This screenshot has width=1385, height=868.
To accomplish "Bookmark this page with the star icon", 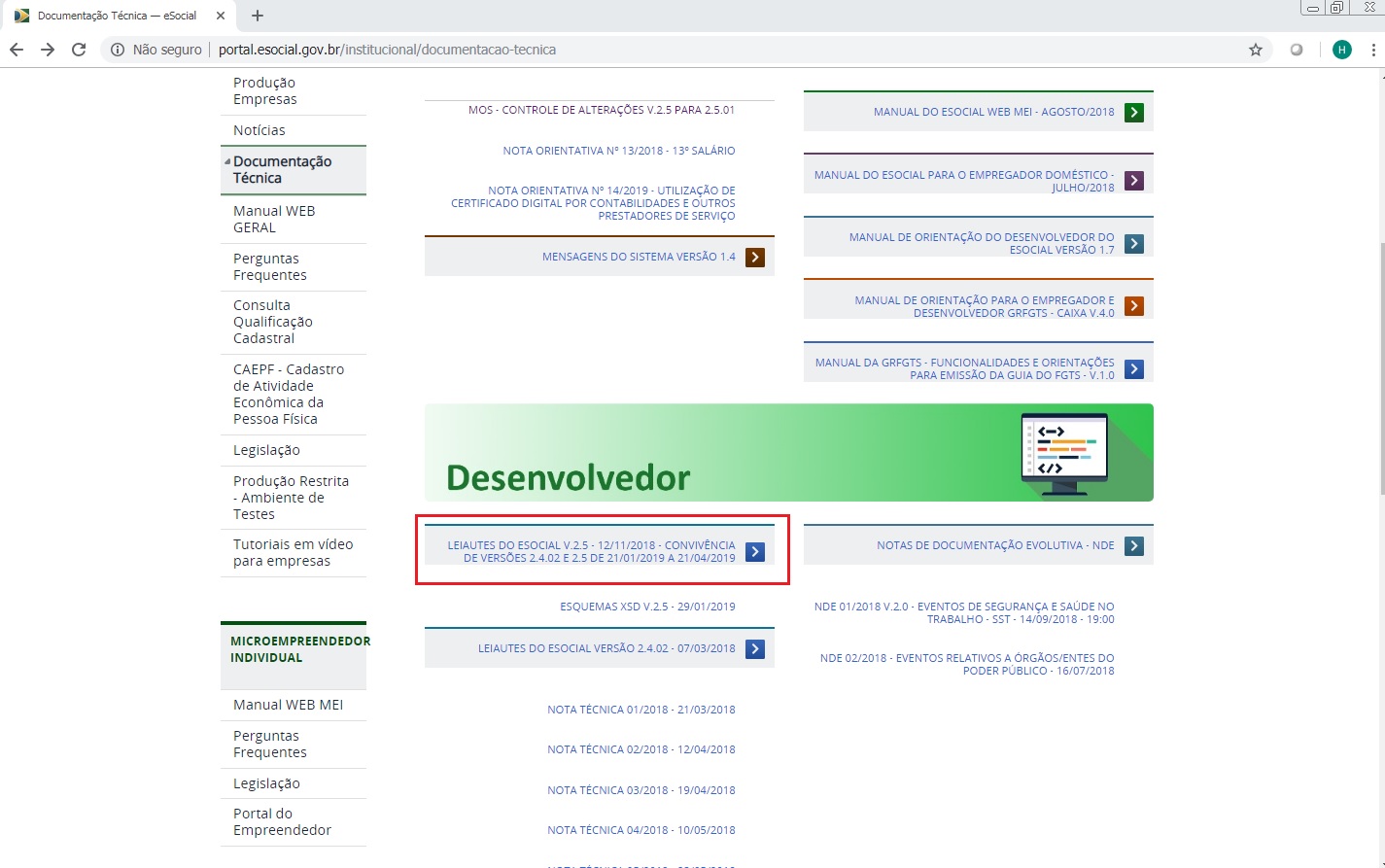I will pyautogui.click(x=1256, y=50).
